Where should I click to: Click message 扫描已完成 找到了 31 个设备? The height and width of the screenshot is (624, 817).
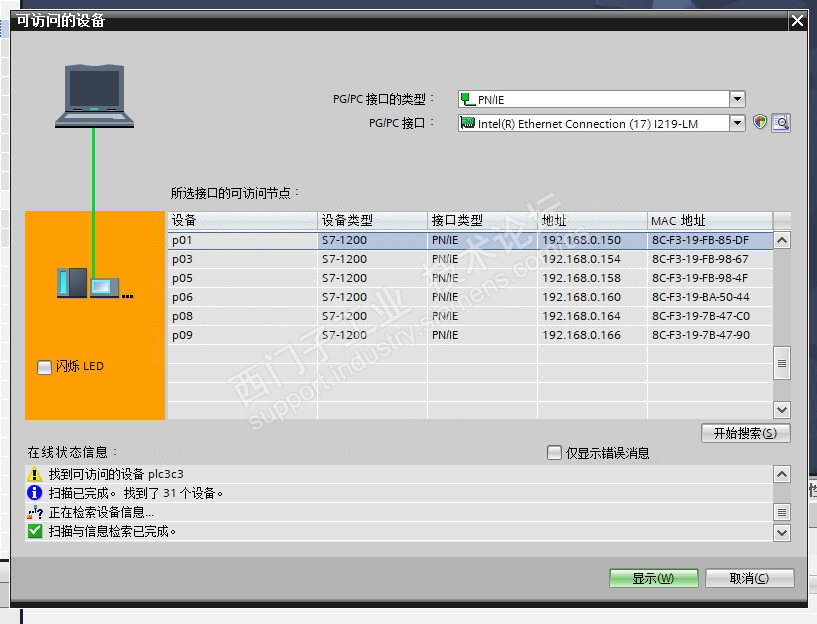tap(136, 493)
